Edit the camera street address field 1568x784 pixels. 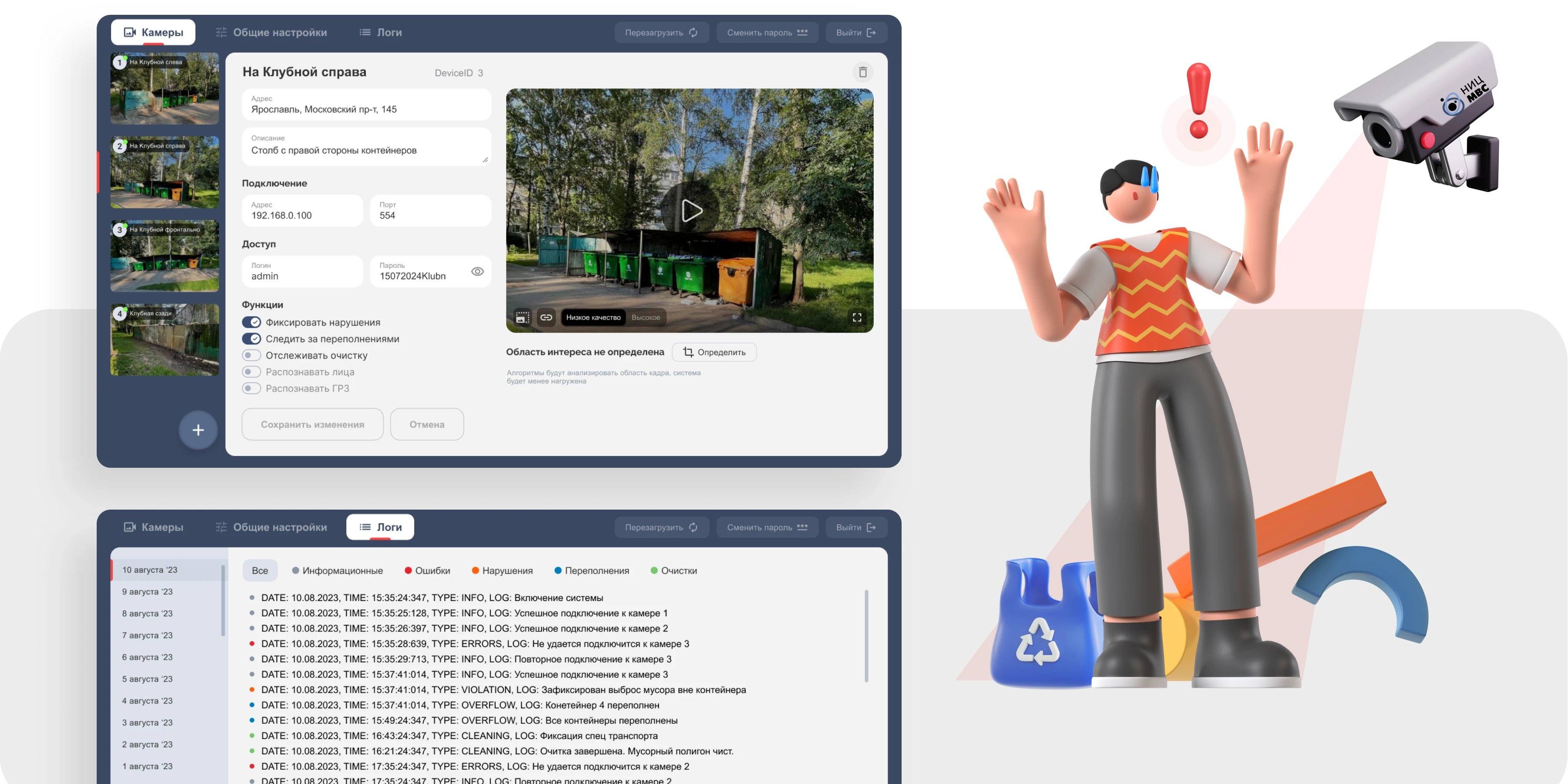[x=366, y=105]
